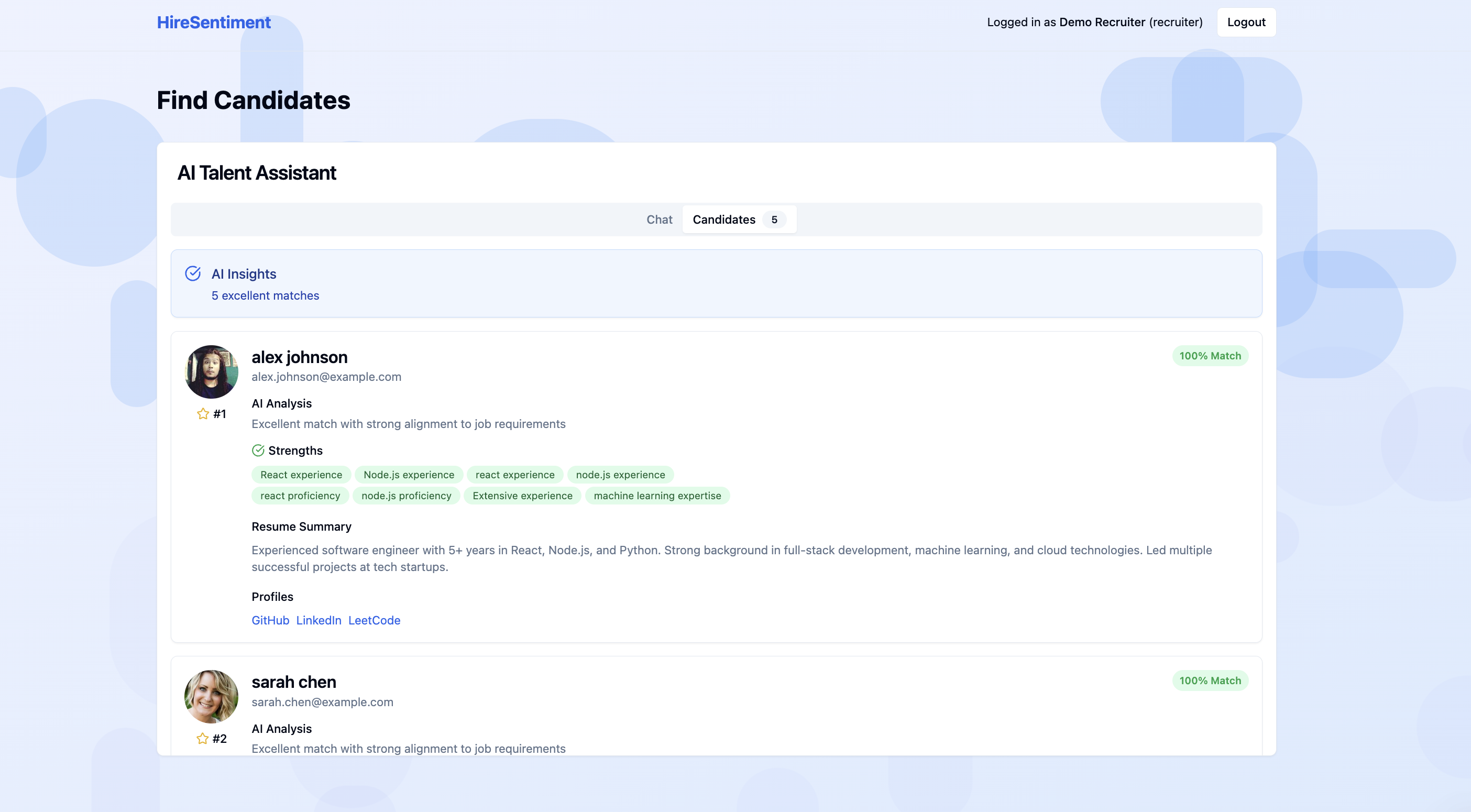
Task: Click the 'Extensive experience' strength tag
Action: tap(522, 496)
